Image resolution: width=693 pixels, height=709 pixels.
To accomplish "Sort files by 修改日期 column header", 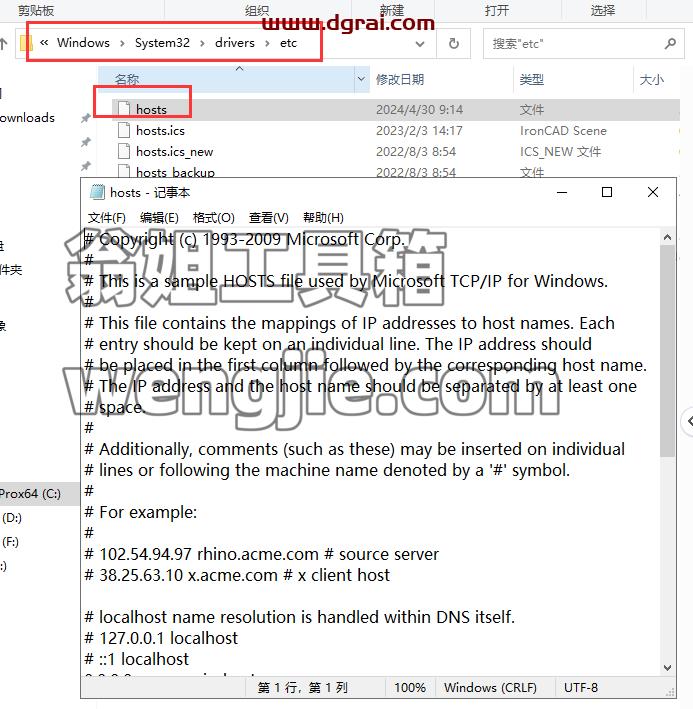I will [400, 80].
